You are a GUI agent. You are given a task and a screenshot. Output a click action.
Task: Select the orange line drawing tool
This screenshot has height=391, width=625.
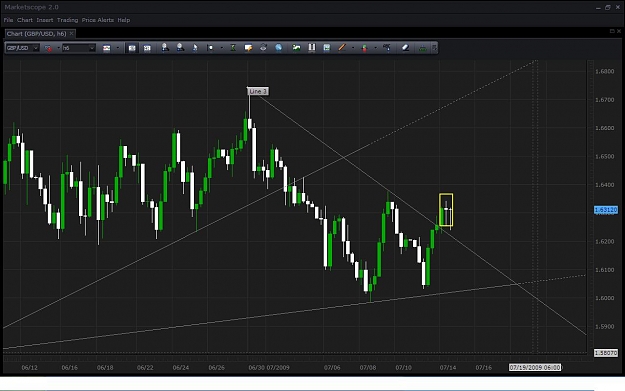click(342, 48)
